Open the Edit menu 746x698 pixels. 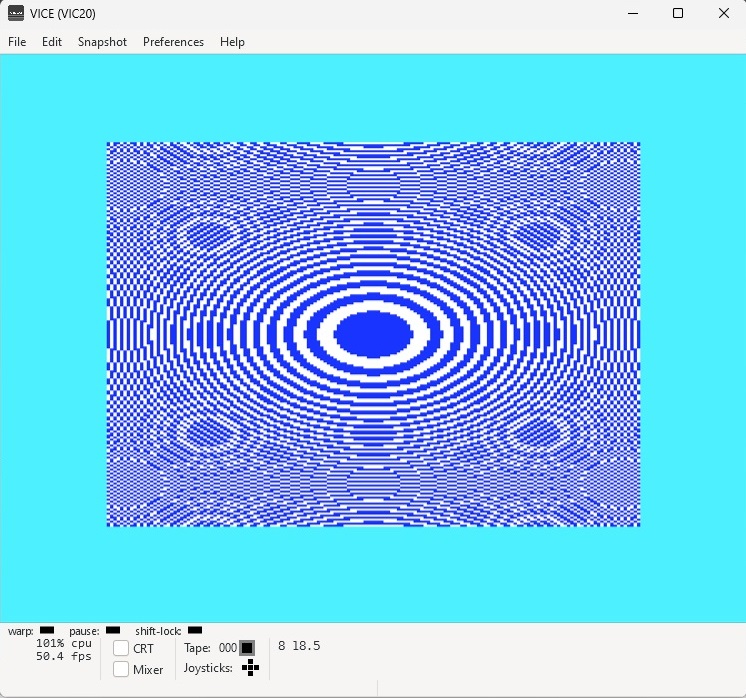pyautogui.click(x=51, y=42)
